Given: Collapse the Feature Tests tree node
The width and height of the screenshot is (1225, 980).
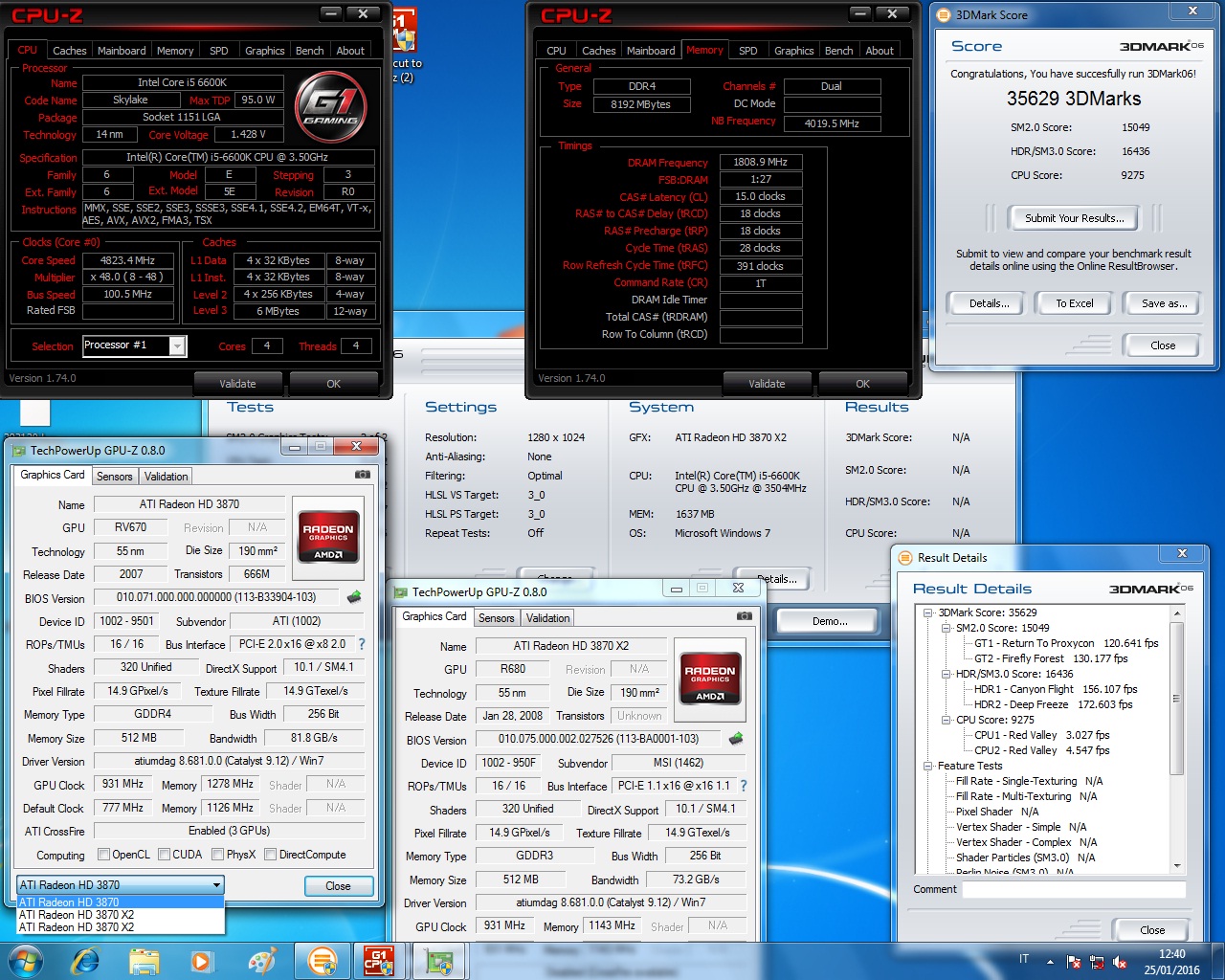Looking at the screenshot, I should pos(927,767).
